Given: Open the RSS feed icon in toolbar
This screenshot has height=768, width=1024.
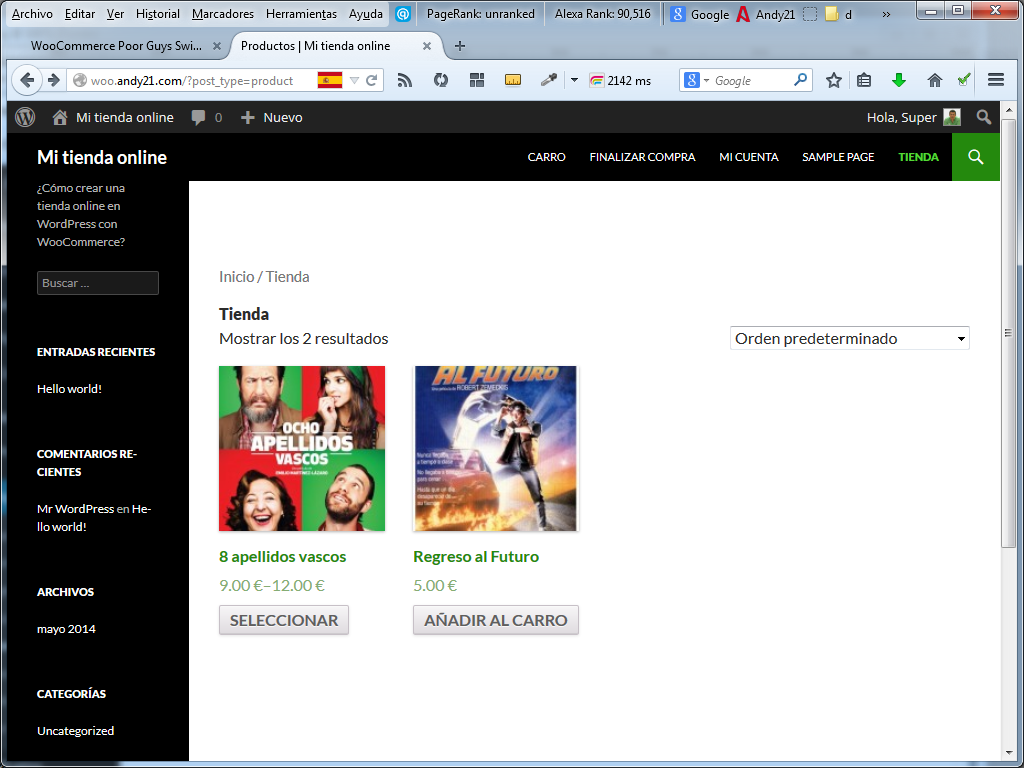Looking at the screenshot, I should [x=405, y=80].
